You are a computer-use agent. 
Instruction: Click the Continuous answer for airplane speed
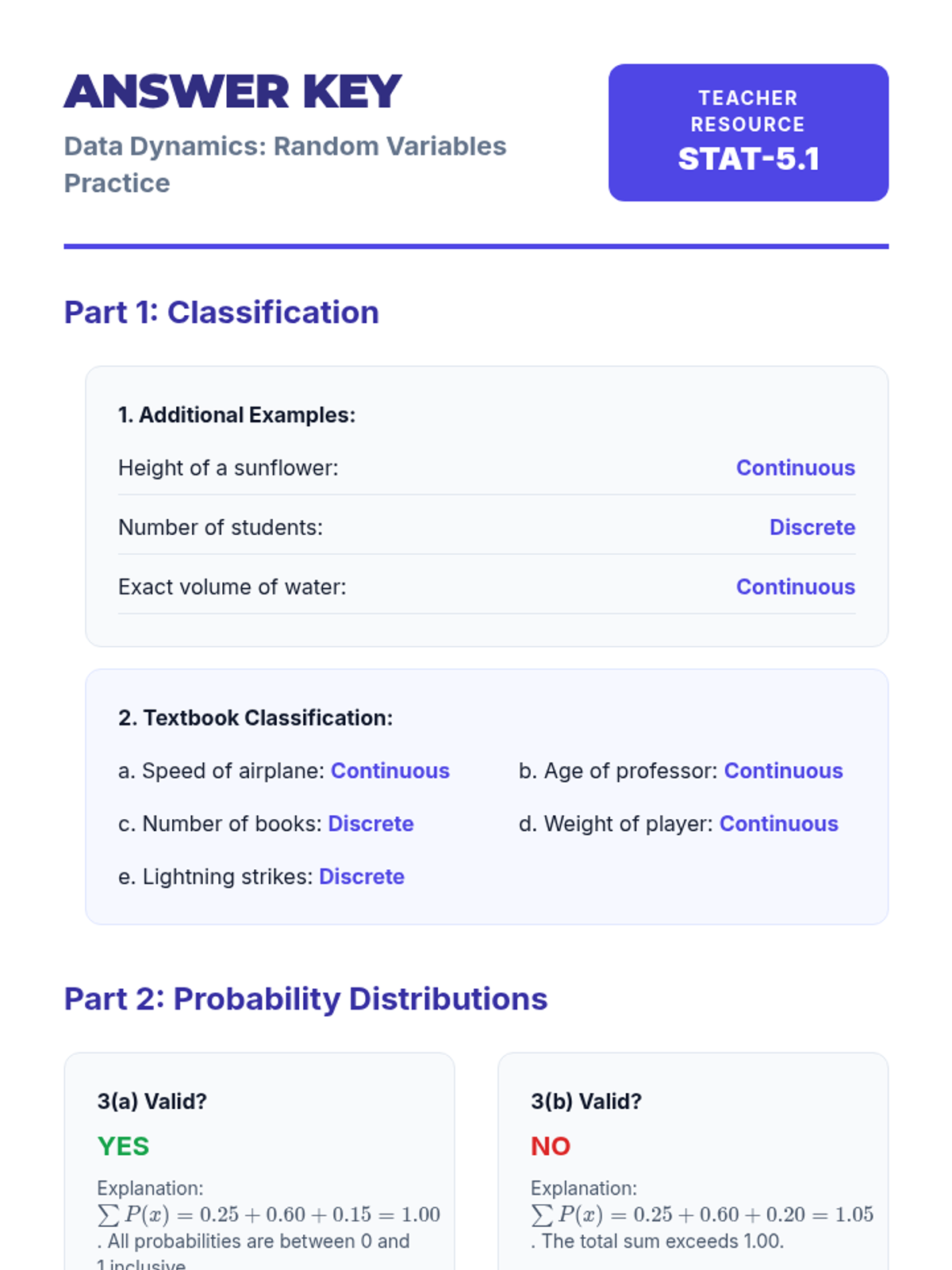390,771
